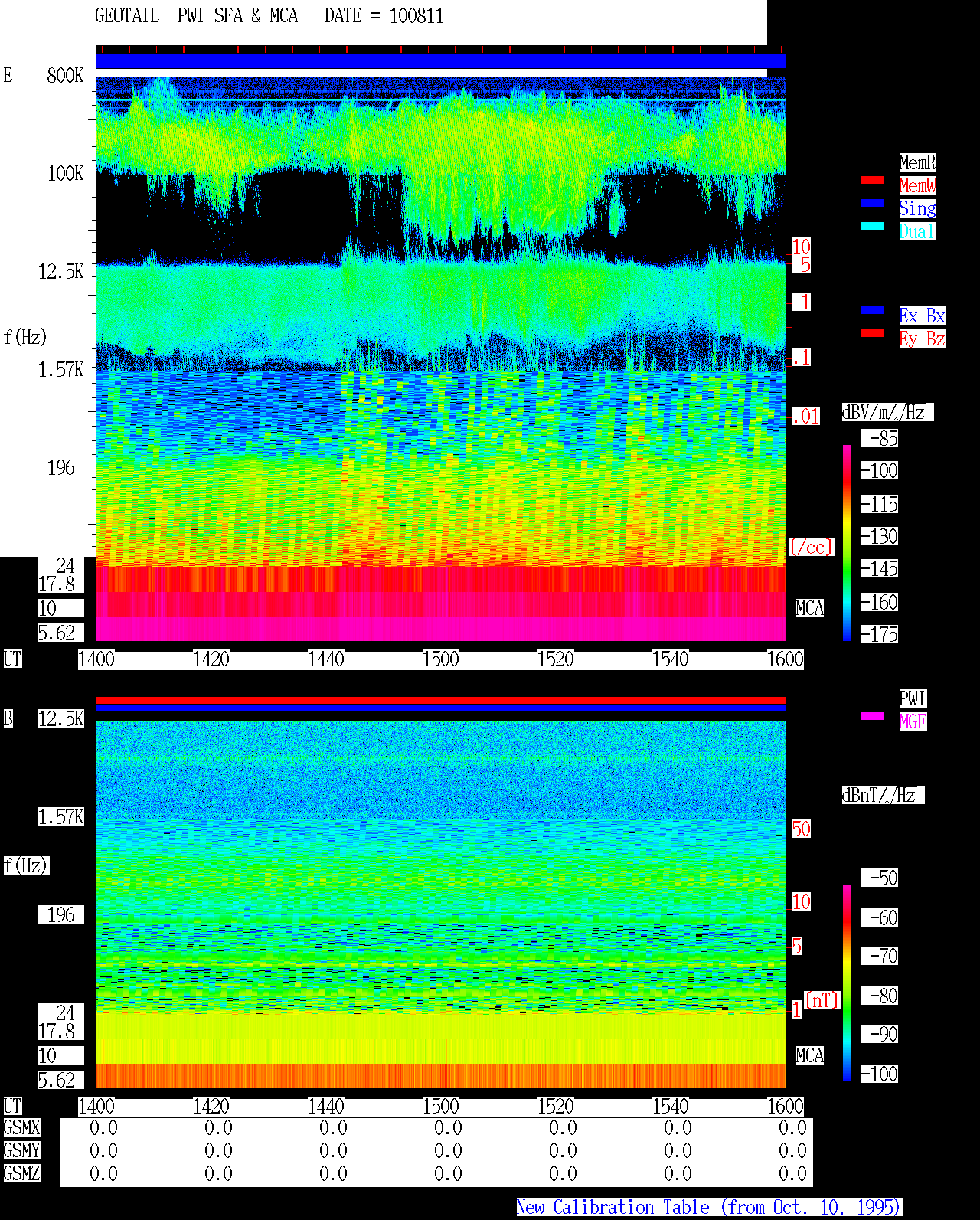Click the GSMX row label
The image size is (980, 1220).
(x=22, y=1128)
